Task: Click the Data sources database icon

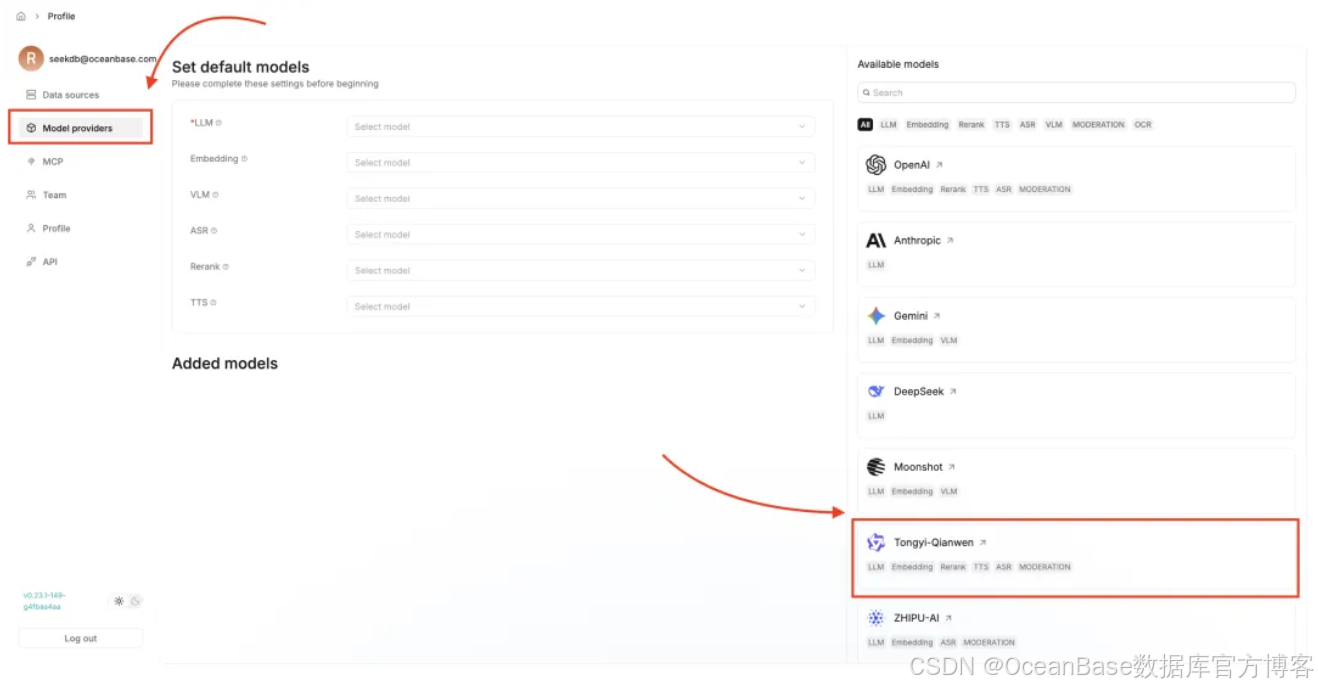Action: coord(31,95)
